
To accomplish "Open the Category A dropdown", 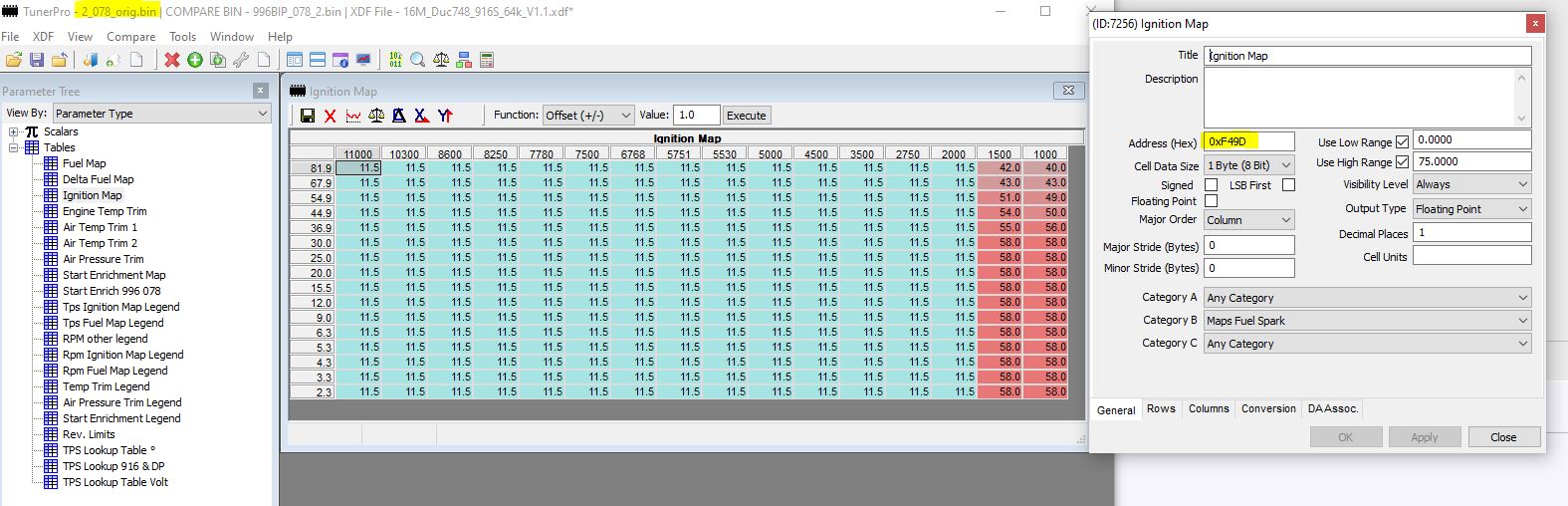I will [x=1368, y=298].
